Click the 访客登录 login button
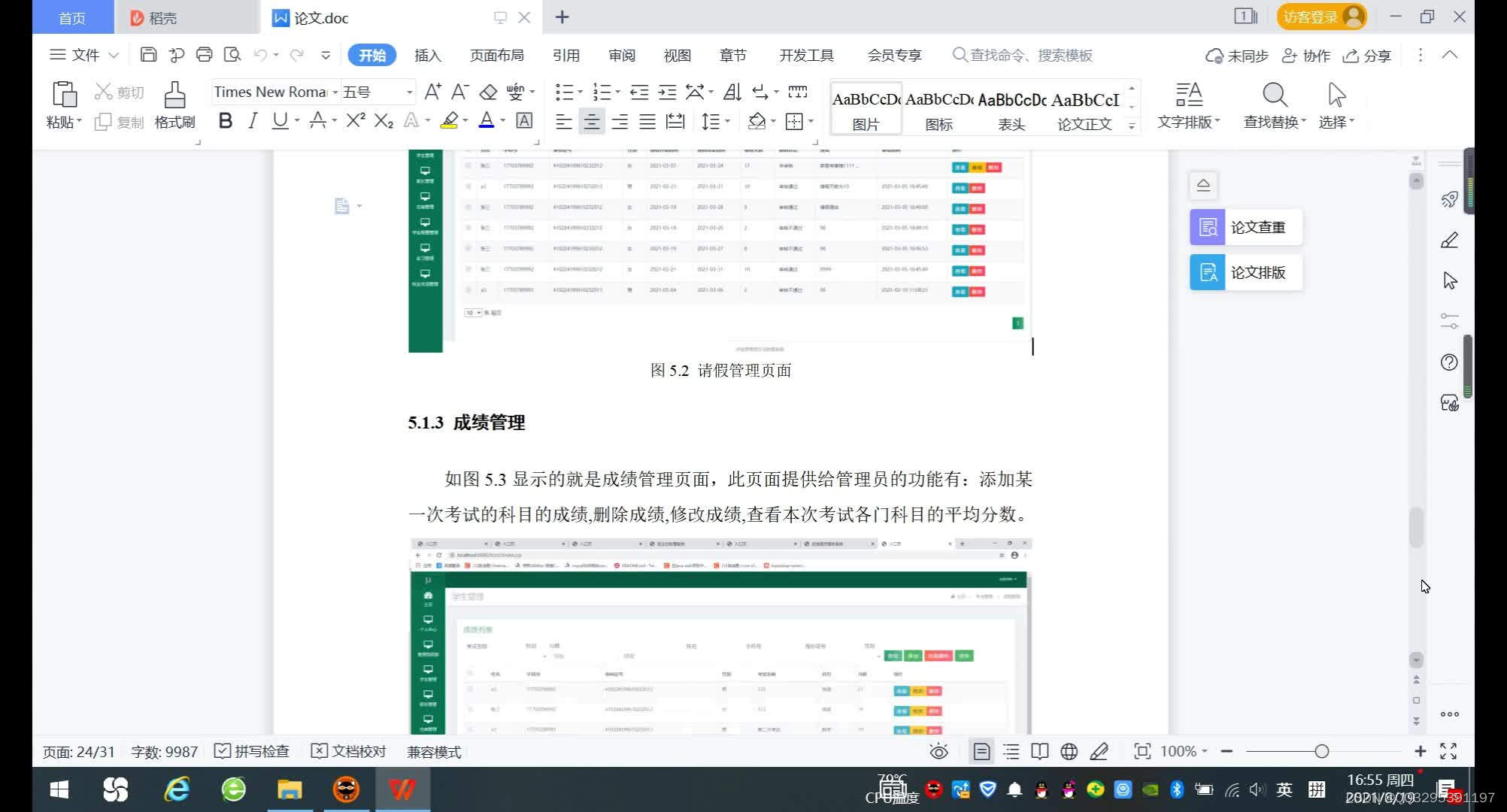1507x812 pixels. (x=1321, y=17)
